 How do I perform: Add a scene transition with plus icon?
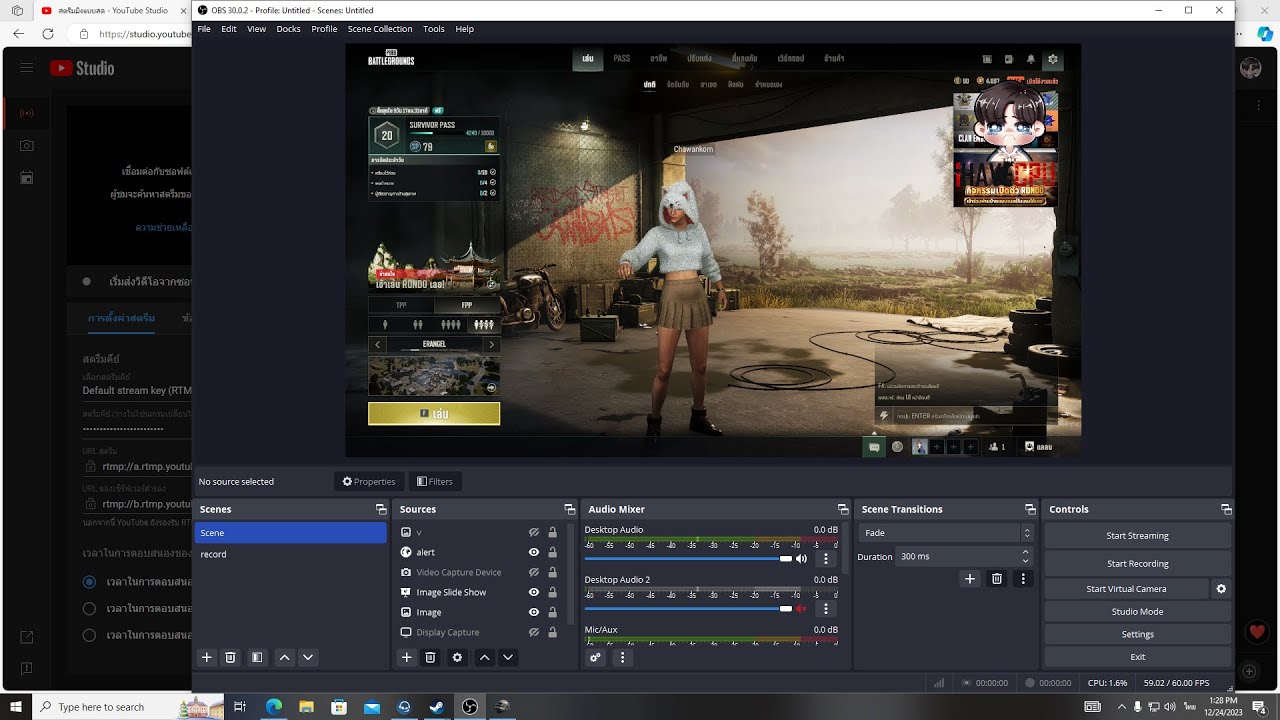coord(969,578)
